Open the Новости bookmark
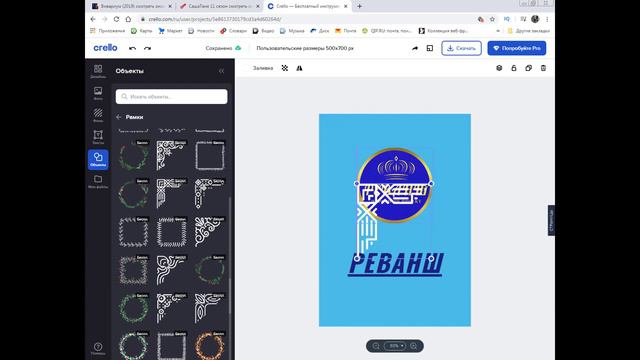This screenshot has width=640, height=360. tap(201, 31)
